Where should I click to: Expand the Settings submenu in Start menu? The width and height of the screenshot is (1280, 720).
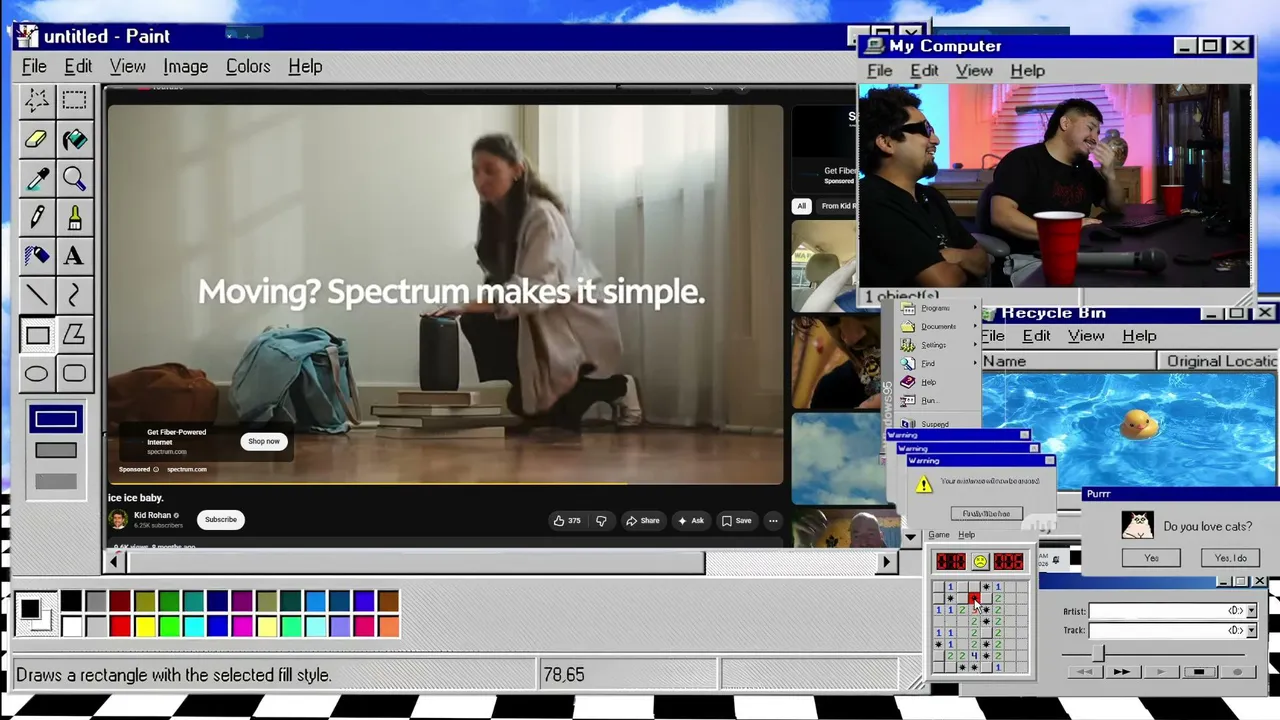(x=976, y=345)
